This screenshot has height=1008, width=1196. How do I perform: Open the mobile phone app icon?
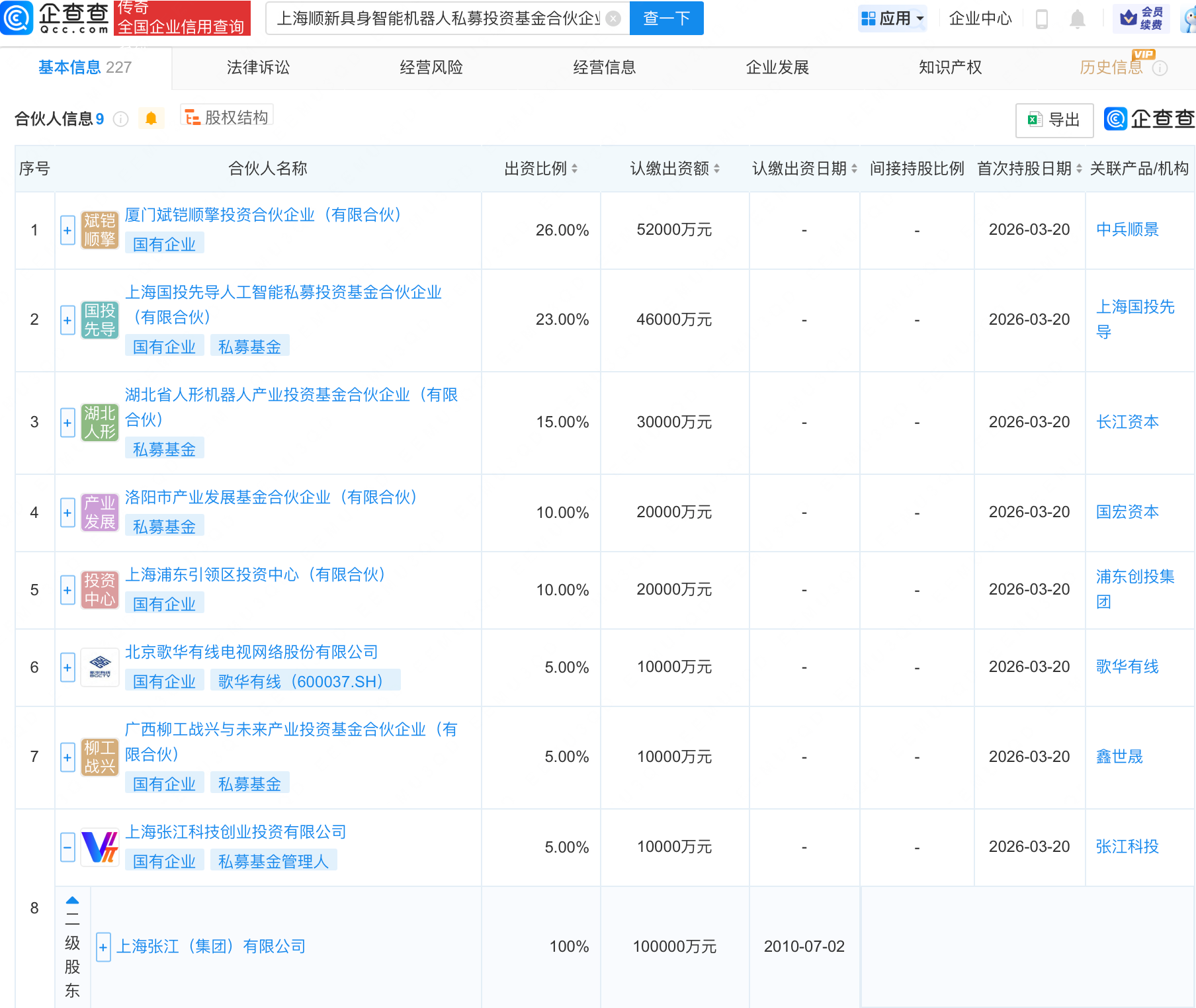[1041, 19]
